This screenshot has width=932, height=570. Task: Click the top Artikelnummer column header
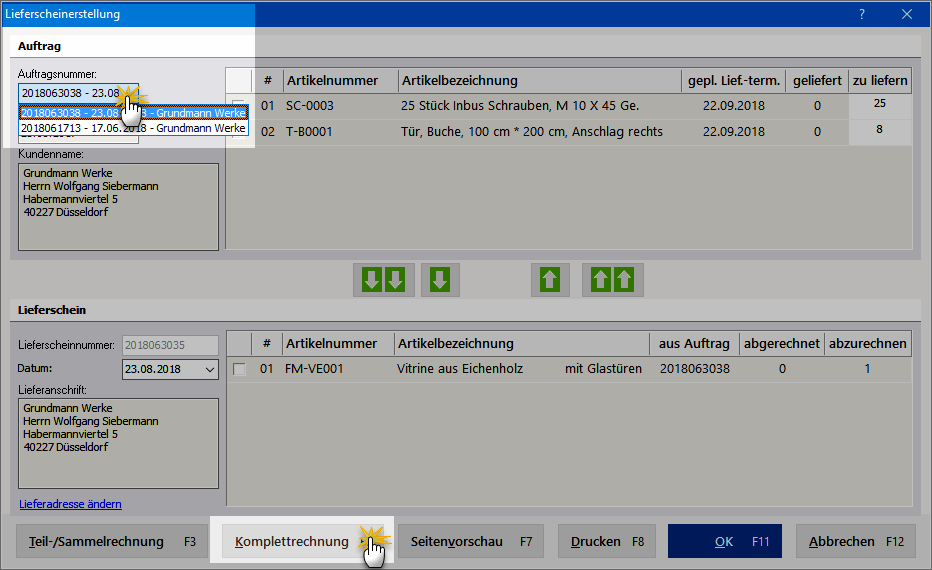coord(332,81)
